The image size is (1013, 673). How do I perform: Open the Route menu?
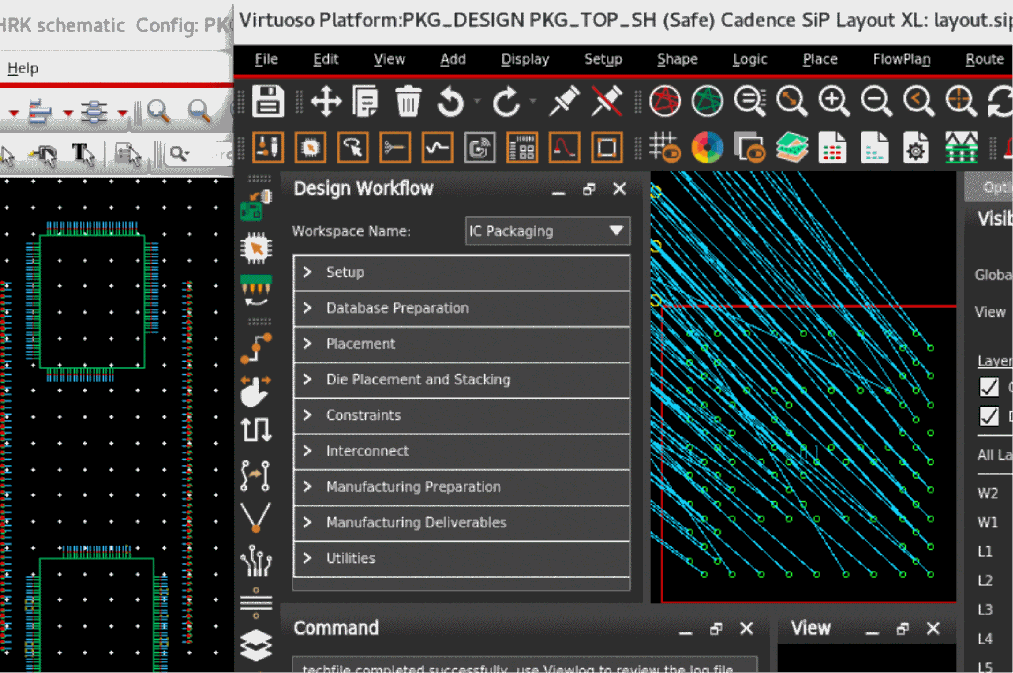coord(984,59)
